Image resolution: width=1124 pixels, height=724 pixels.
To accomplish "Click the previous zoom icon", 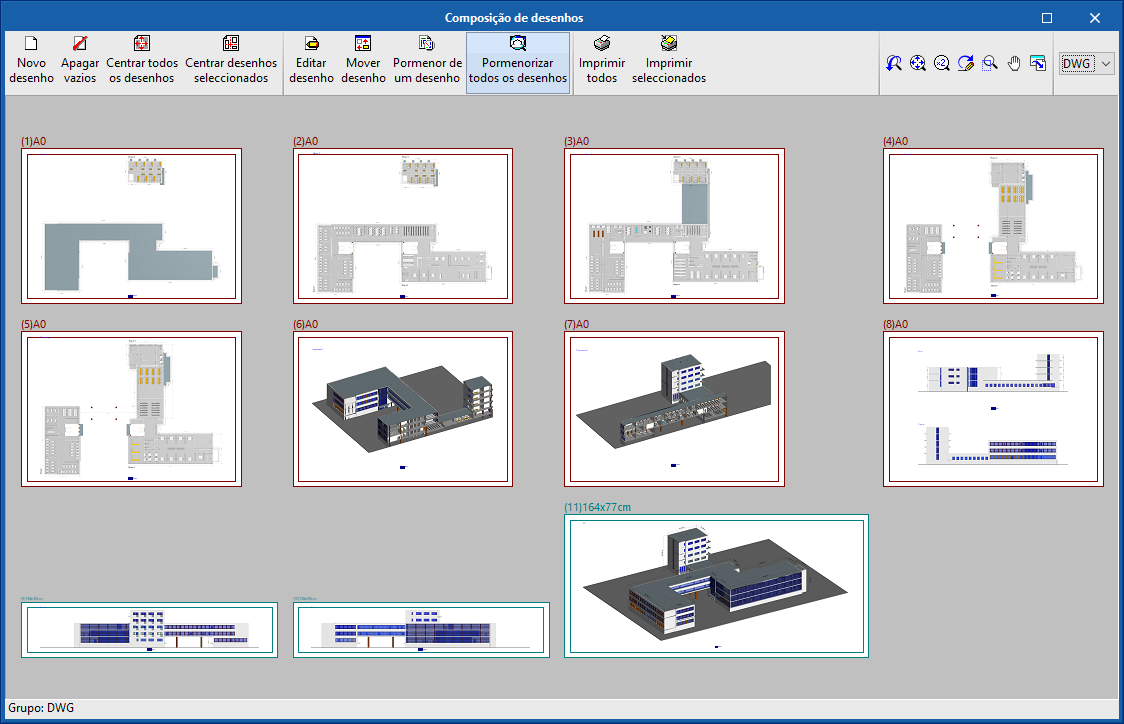I will 894,63.
